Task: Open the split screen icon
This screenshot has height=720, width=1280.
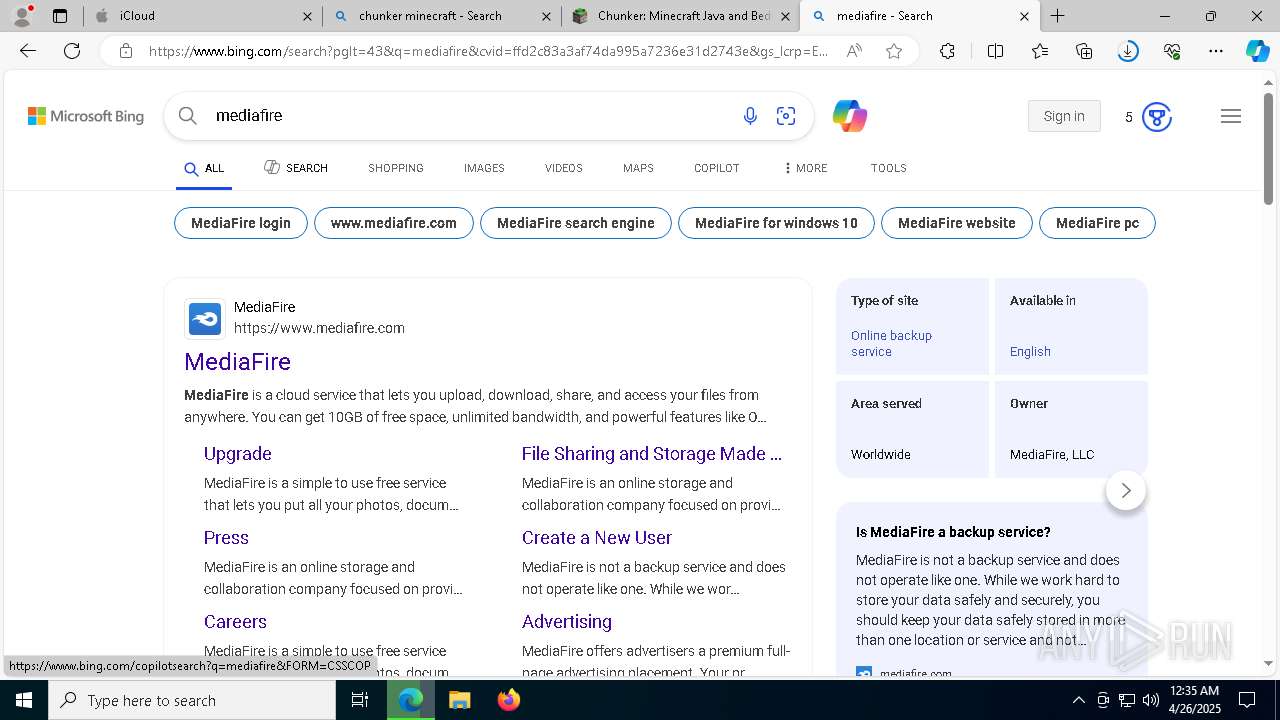Action: click(995, 51)
